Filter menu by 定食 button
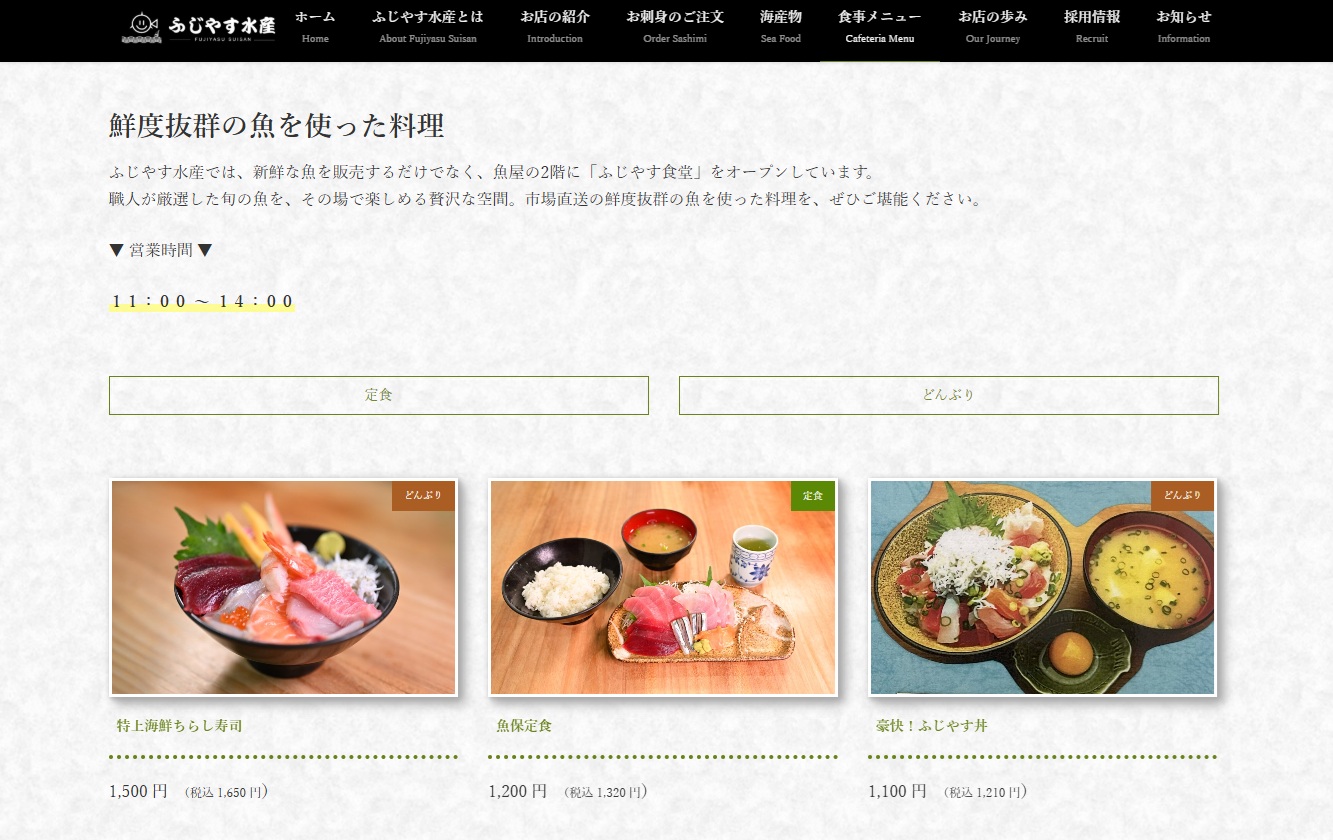The height and width of the screenshot is (840, 1333). (379, 395)
